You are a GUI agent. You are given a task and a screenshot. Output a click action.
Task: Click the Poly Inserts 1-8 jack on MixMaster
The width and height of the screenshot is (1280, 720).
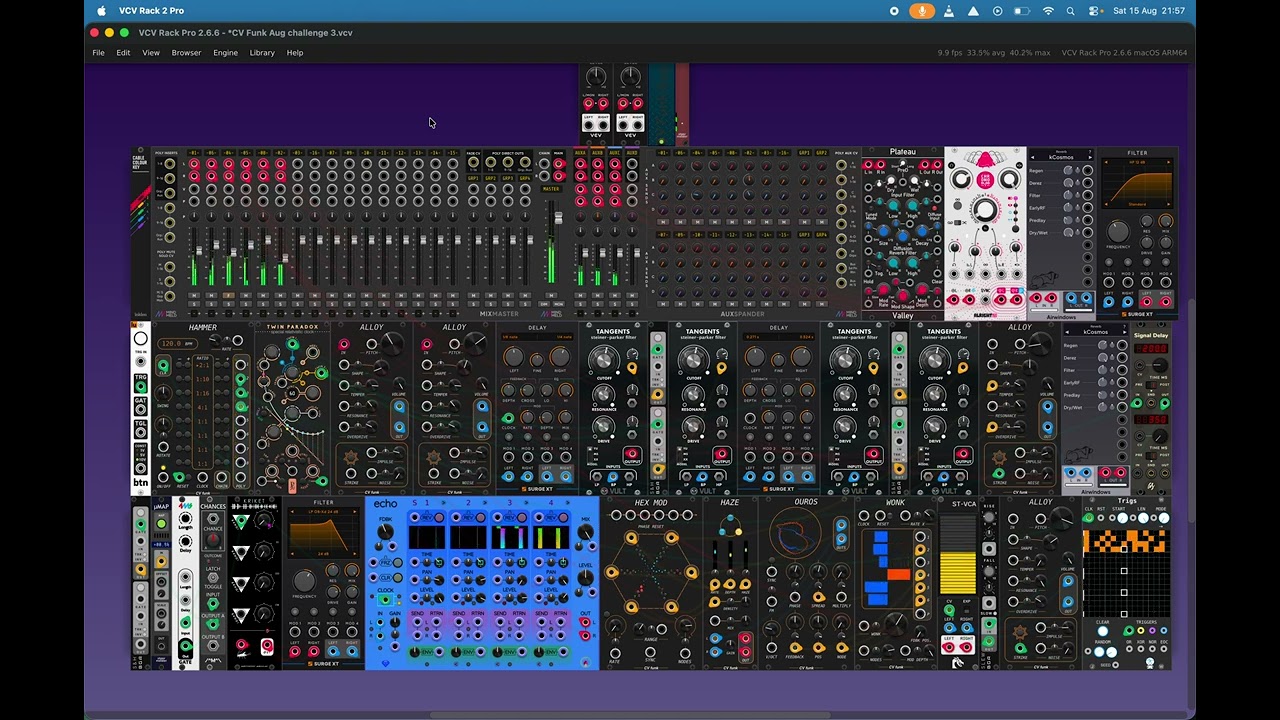pyautogui.click(x=169, y=164)
